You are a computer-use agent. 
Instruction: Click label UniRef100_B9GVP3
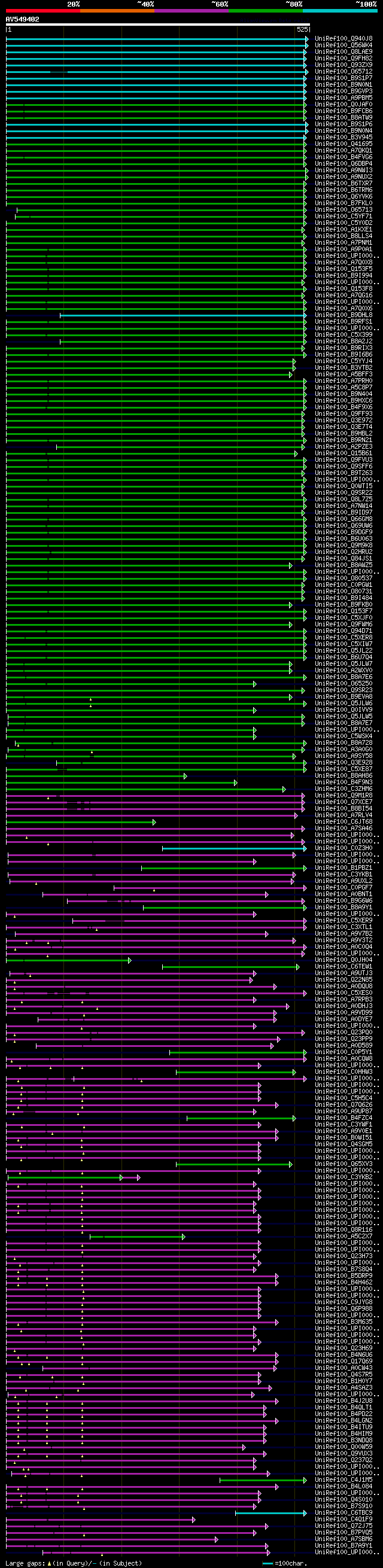pos(344,92)
